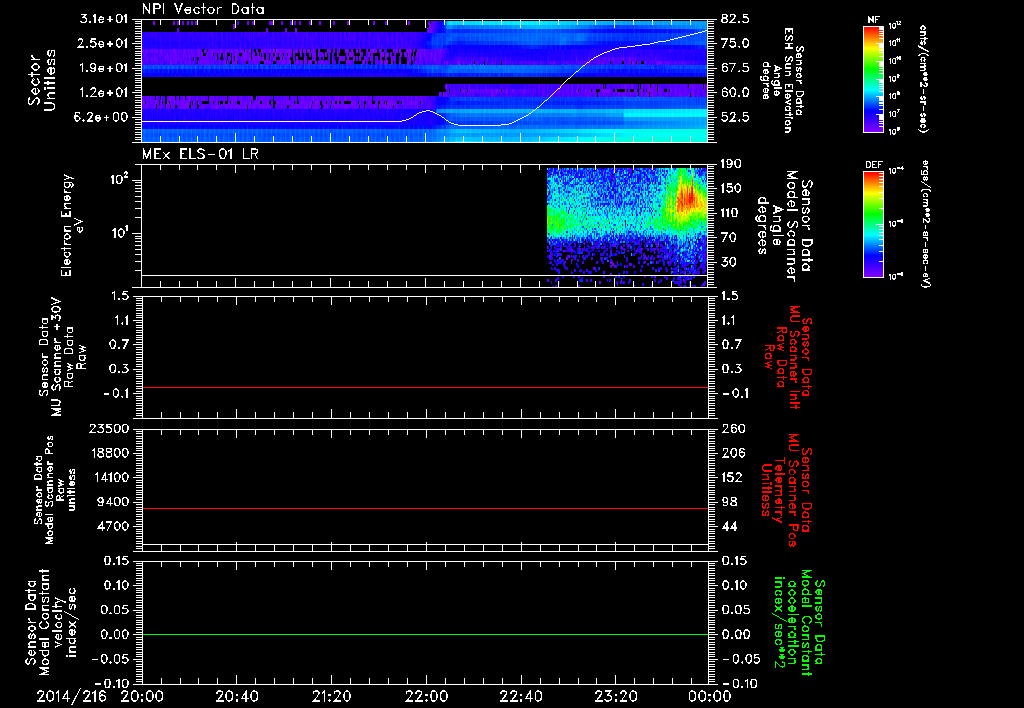Click the '67.5' sun elevation tick label
Viewport: 1024px width, 708px height.
click(735, 68)
